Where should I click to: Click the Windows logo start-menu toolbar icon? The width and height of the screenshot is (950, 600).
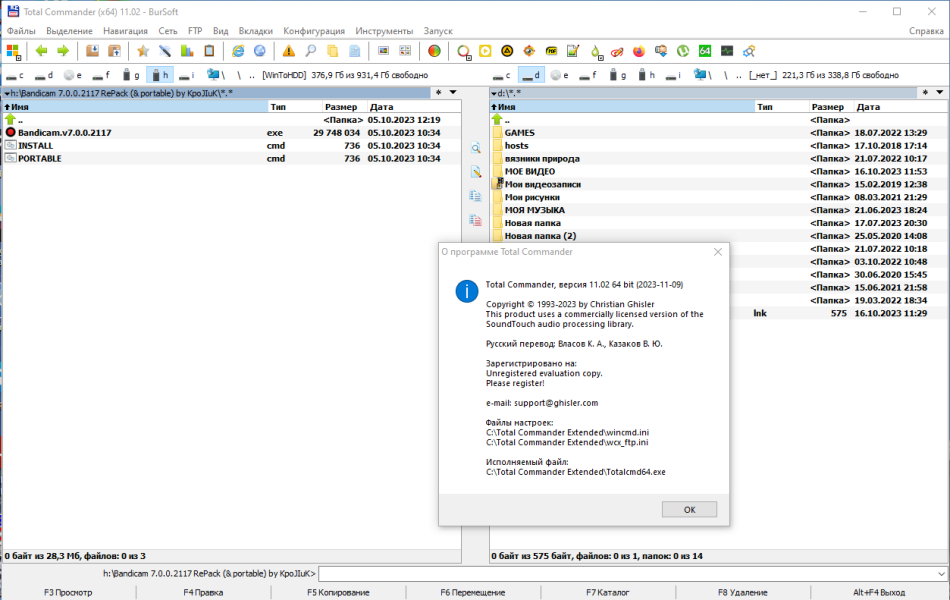click(x=13, y=52)
